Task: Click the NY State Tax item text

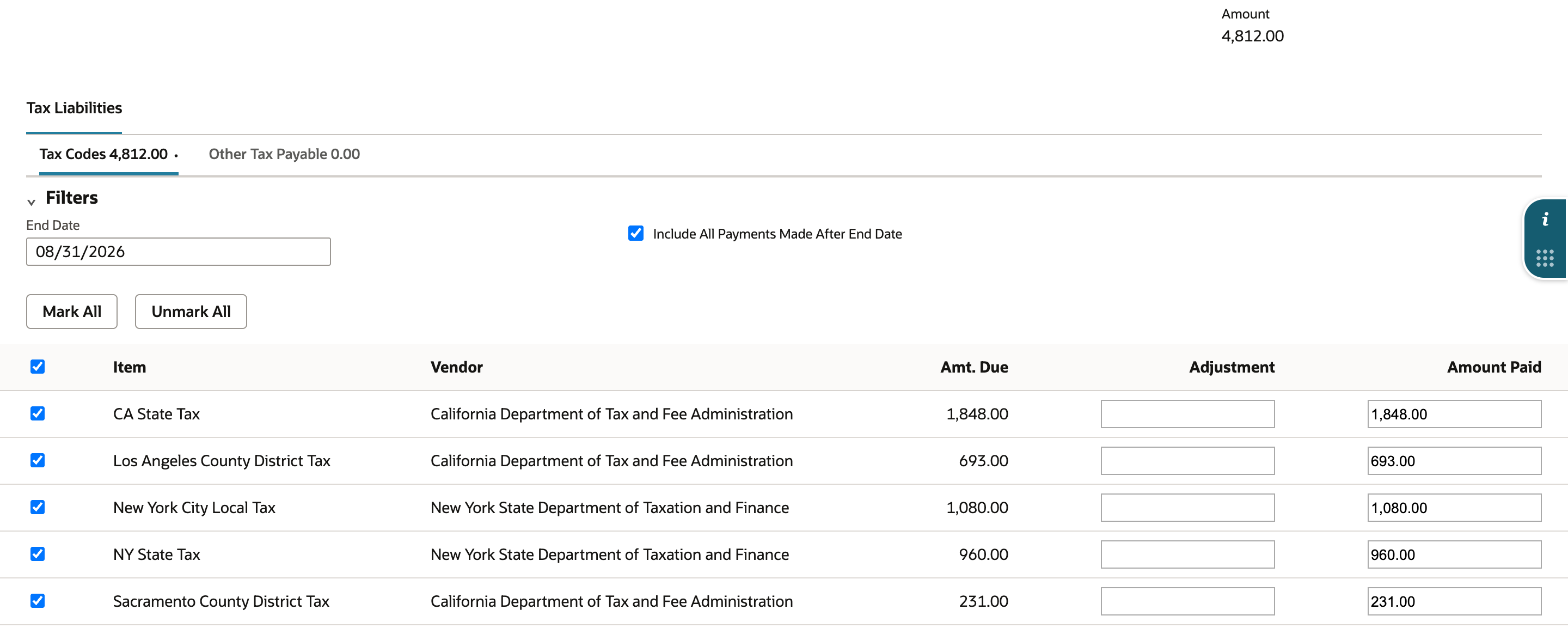Action: pos(156,554)
